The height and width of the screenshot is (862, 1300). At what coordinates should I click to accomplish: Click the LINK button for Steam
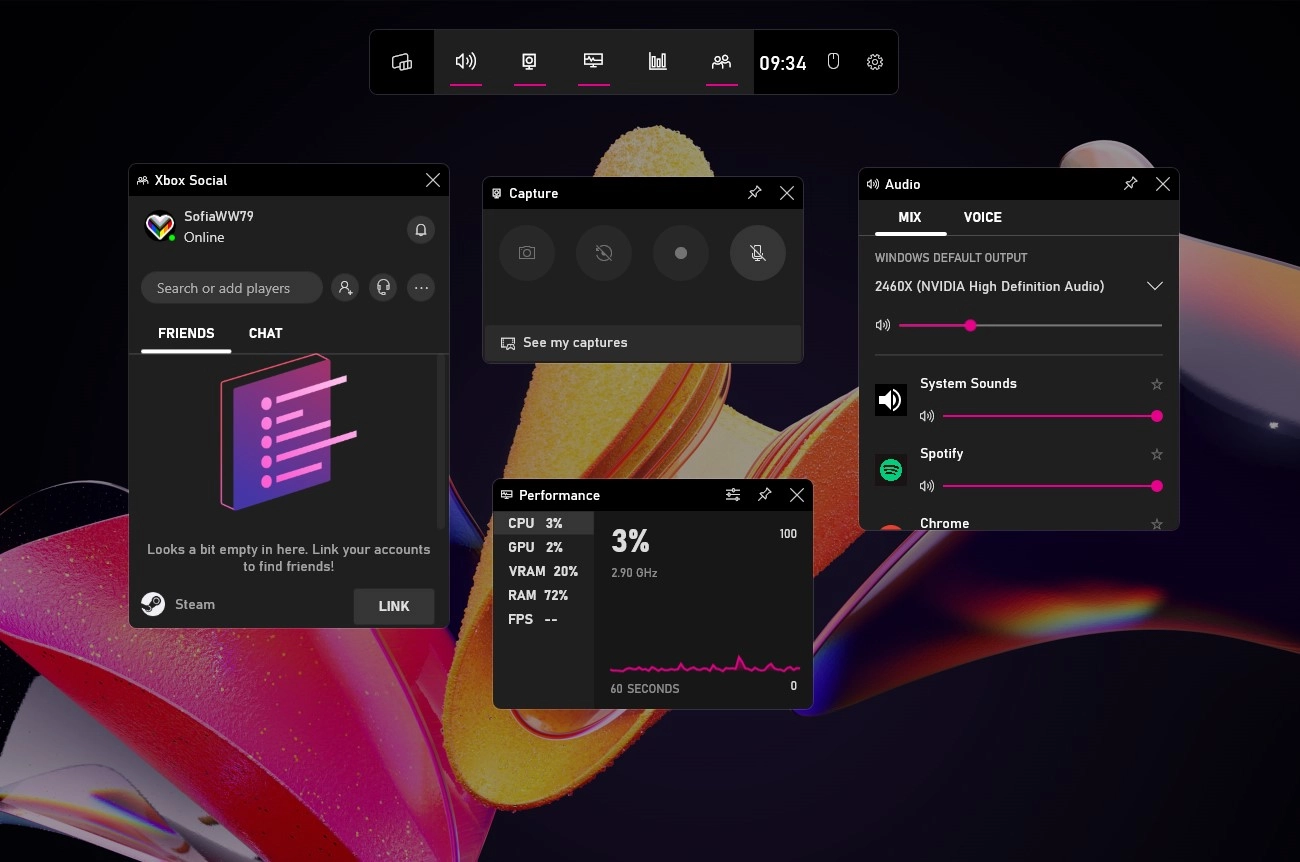pos(394,606)
